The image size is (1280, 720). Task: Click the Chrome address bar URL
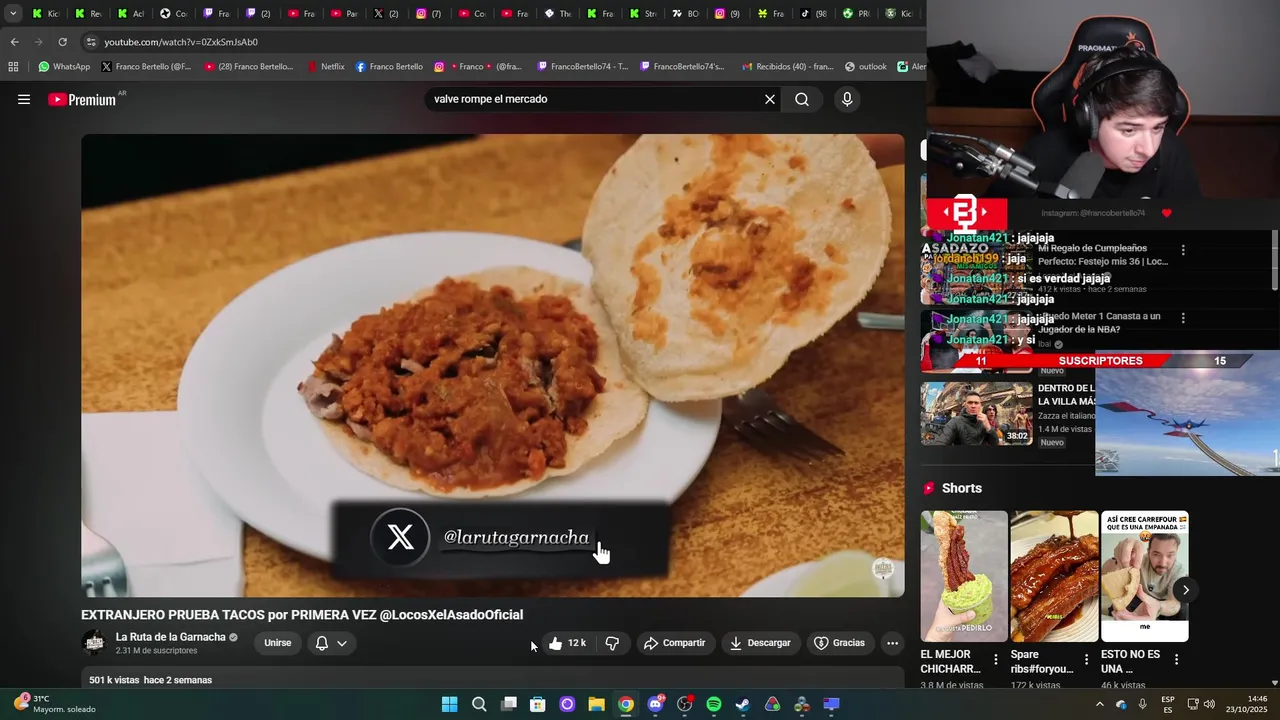click(x=181, y=42)
